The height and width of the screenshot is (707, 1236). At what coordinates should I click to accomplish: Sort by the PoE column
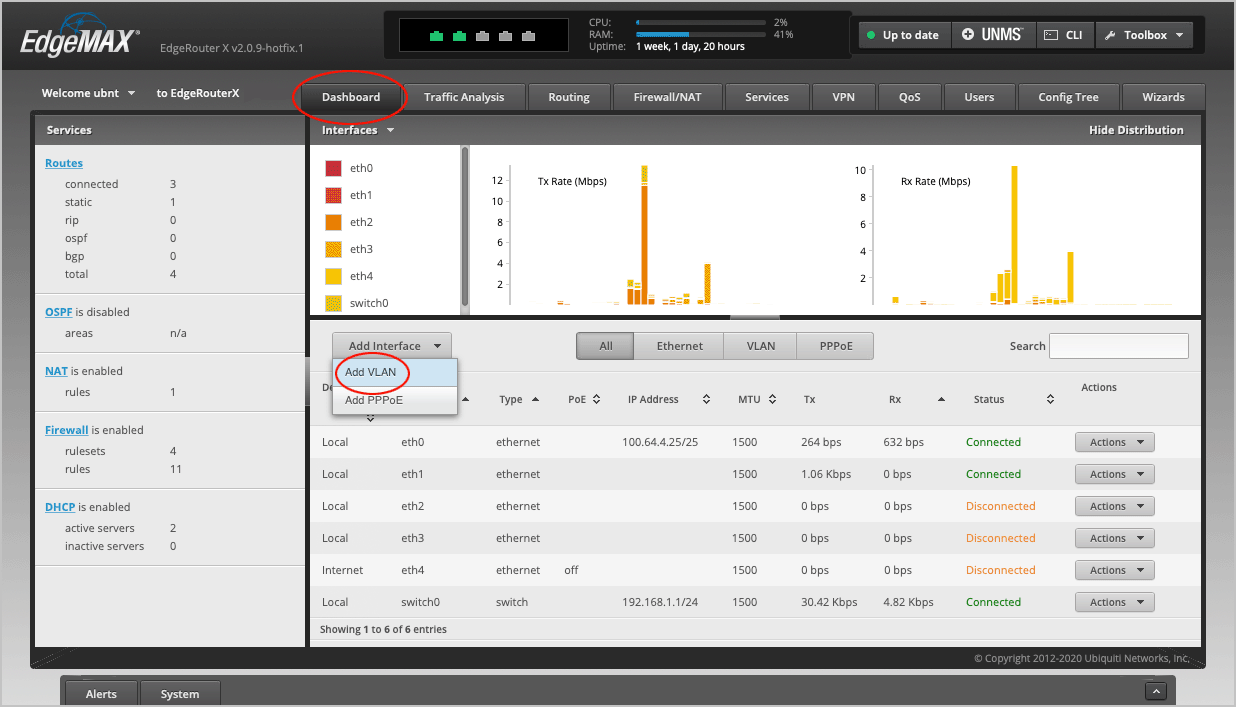pos(584,399)
